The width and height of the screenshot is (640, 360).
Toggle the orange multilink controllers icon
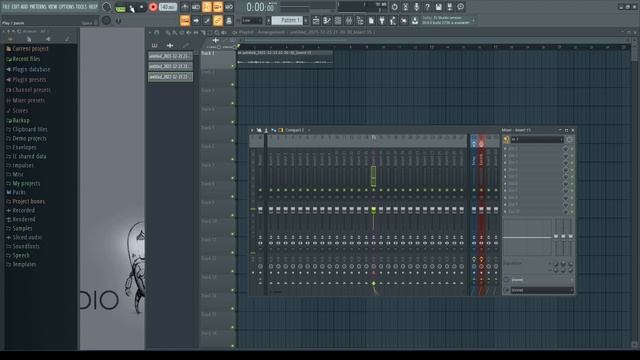[218, 20]
